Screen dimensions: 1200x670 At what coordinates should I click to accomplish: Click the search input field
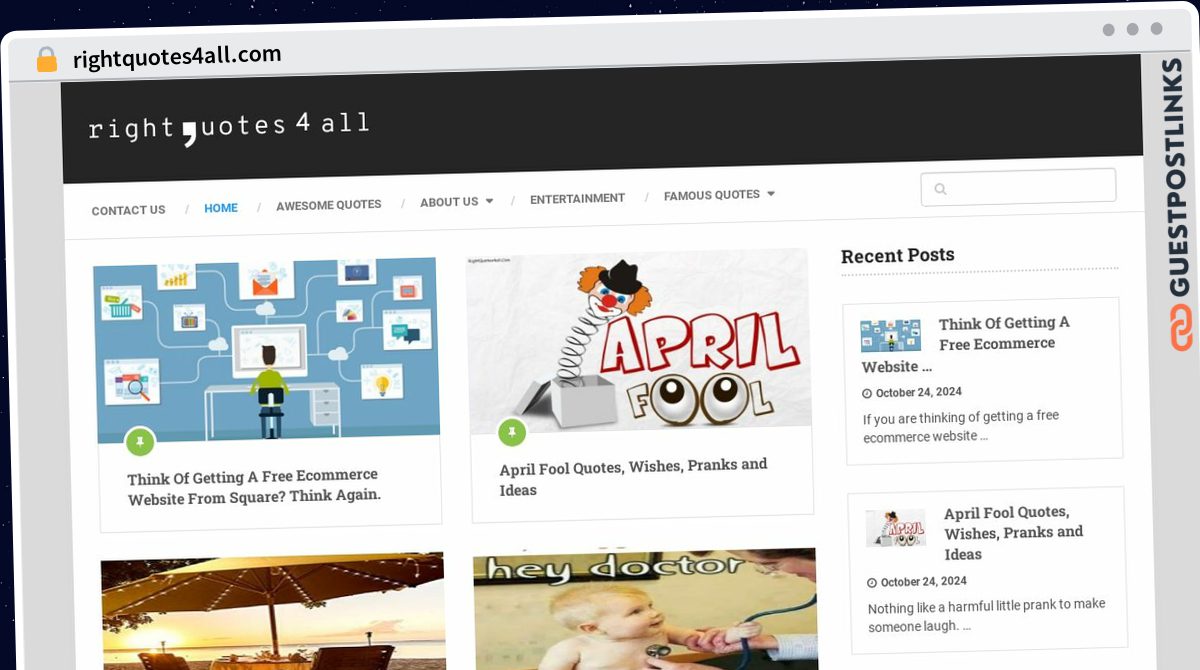(x=1018, y=186)
